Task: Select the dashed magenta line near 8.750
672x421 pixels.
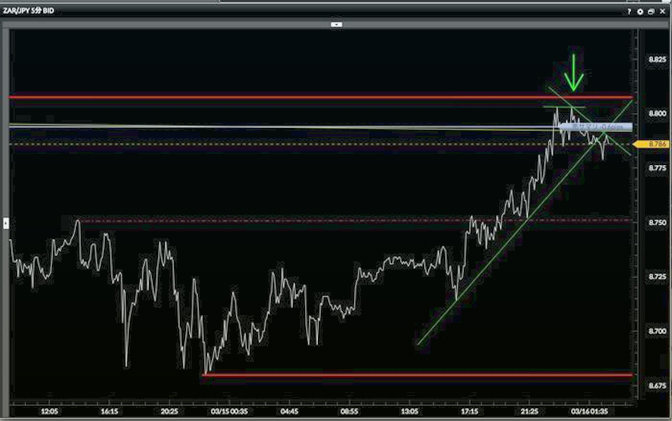Action: (x=300, y=220)
